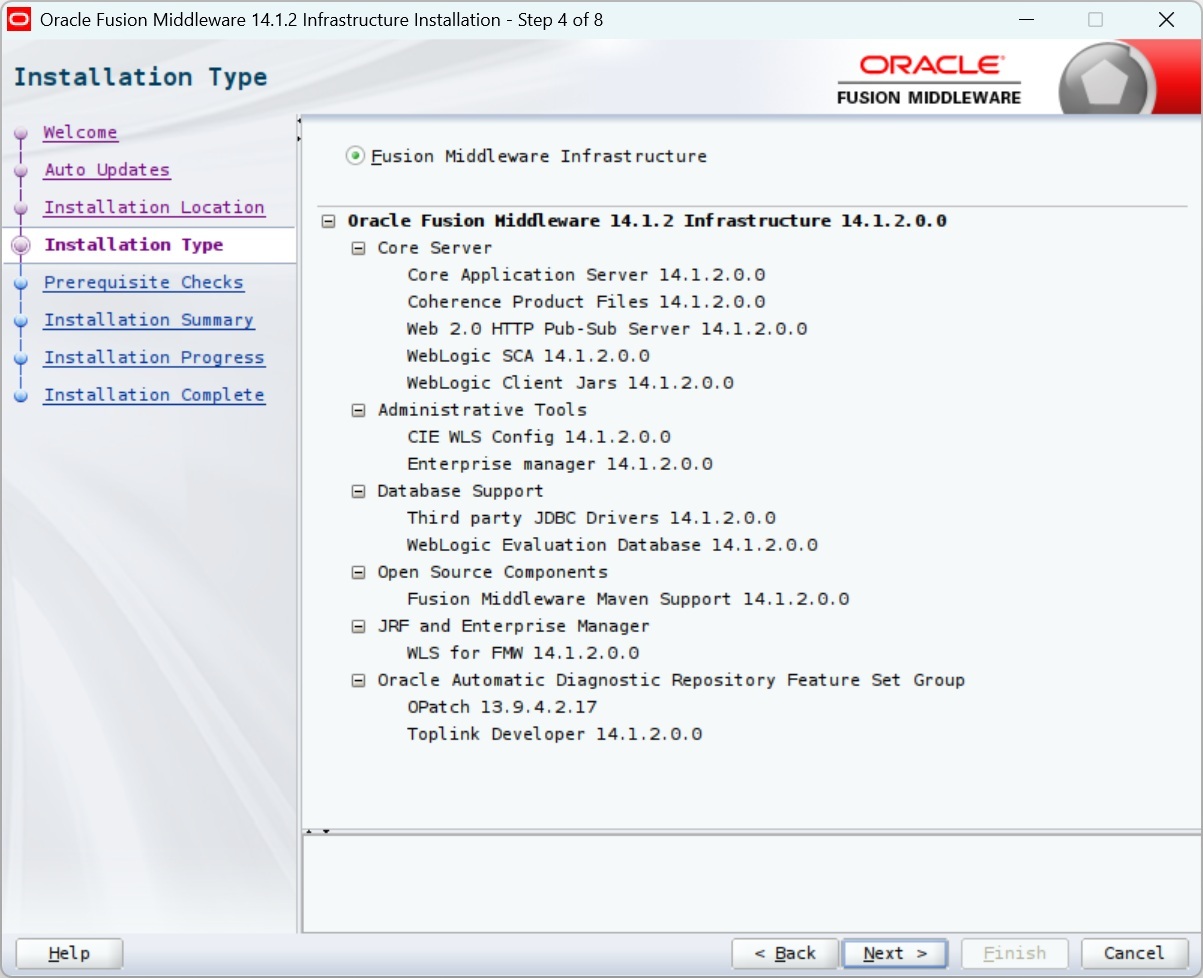The width and height of the screenshot is (1203, 978).
Task: Click inside the bottom message pane
Action: 751,884
